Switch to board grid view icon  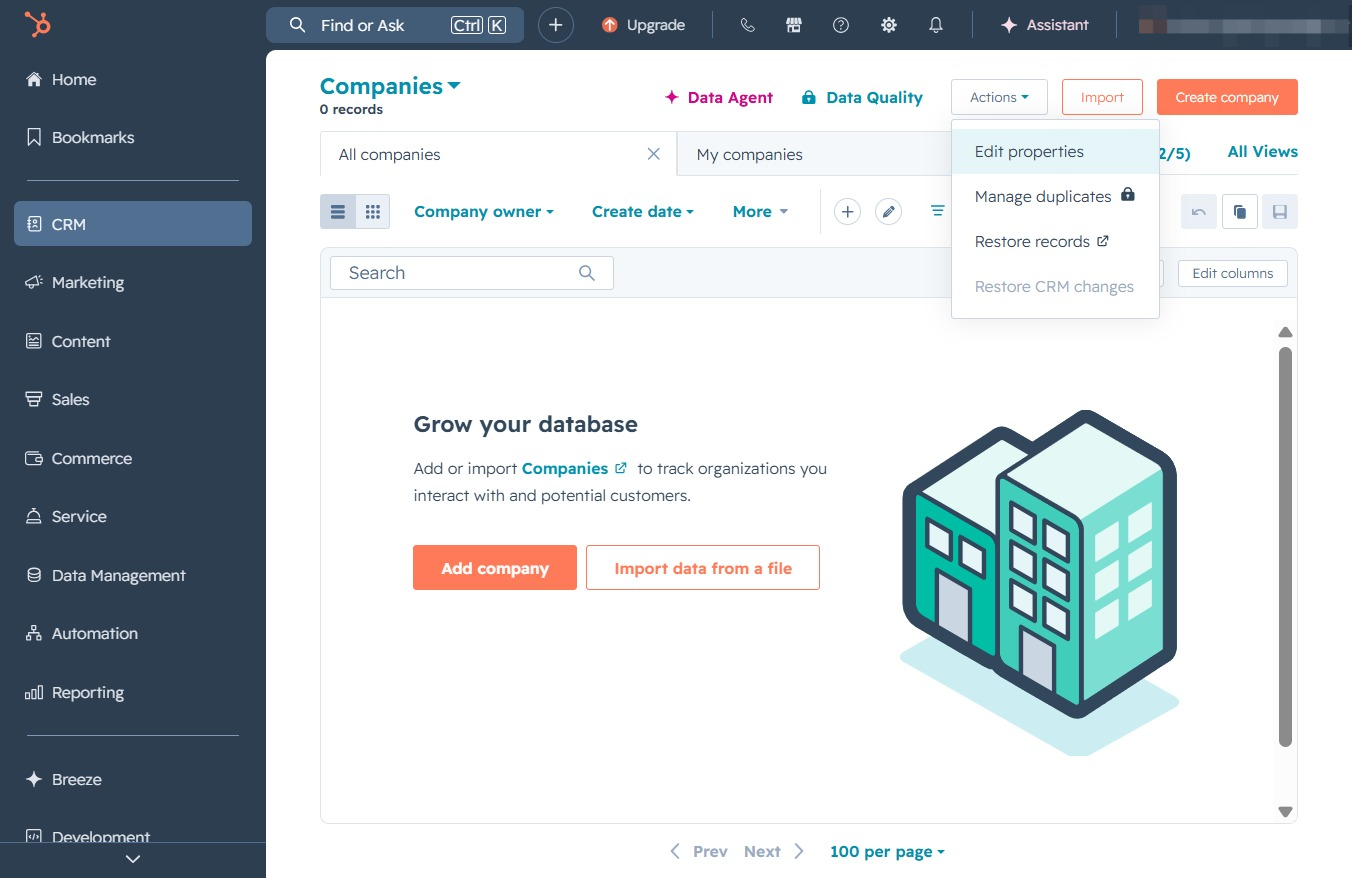tap(373, 212)
